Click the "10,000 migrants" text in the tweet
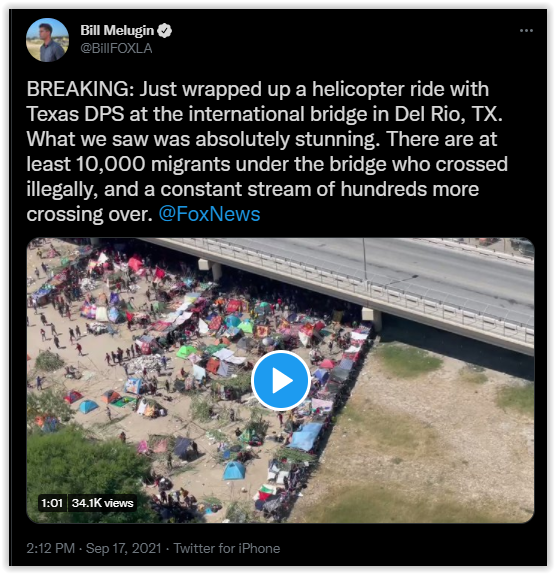Image resolution: width=555 pixels, height=574 pixels. tap(153, 164)
